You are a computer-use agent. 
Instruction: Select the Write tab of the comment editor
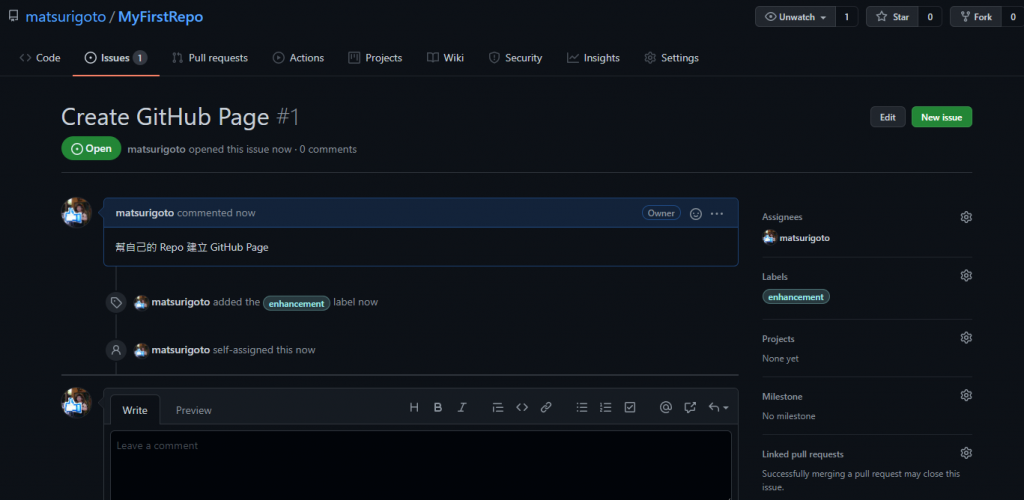click(135, 410)
